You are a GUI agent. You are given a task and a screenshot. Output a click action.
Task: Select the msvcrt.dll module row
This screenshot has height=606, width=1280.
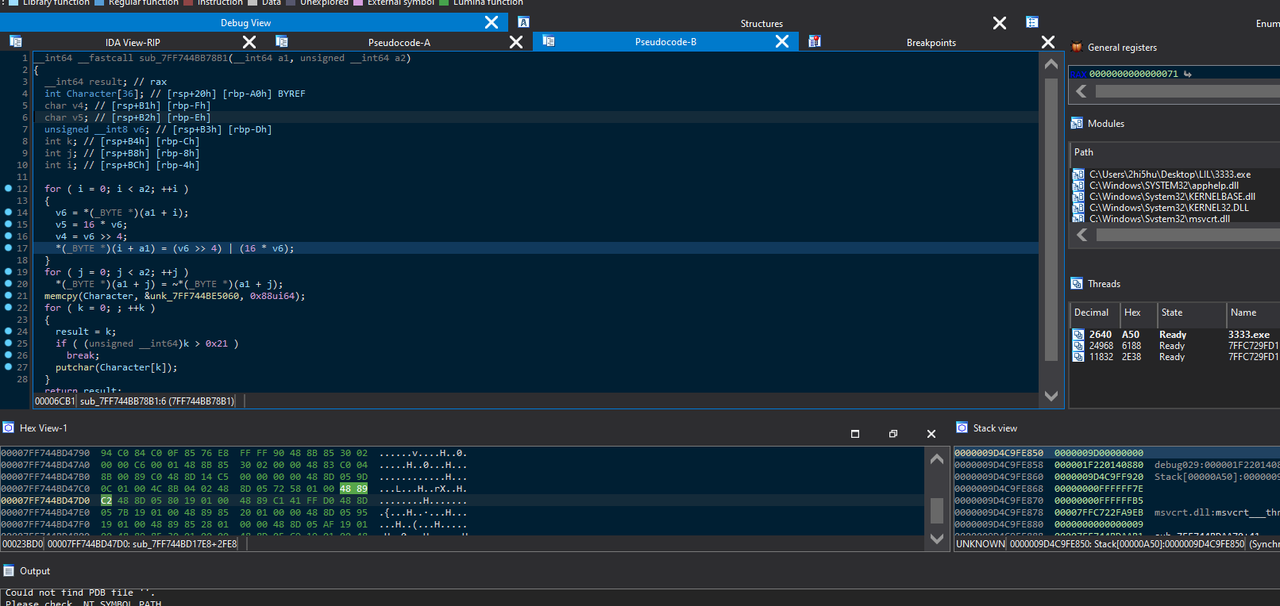1175,219
